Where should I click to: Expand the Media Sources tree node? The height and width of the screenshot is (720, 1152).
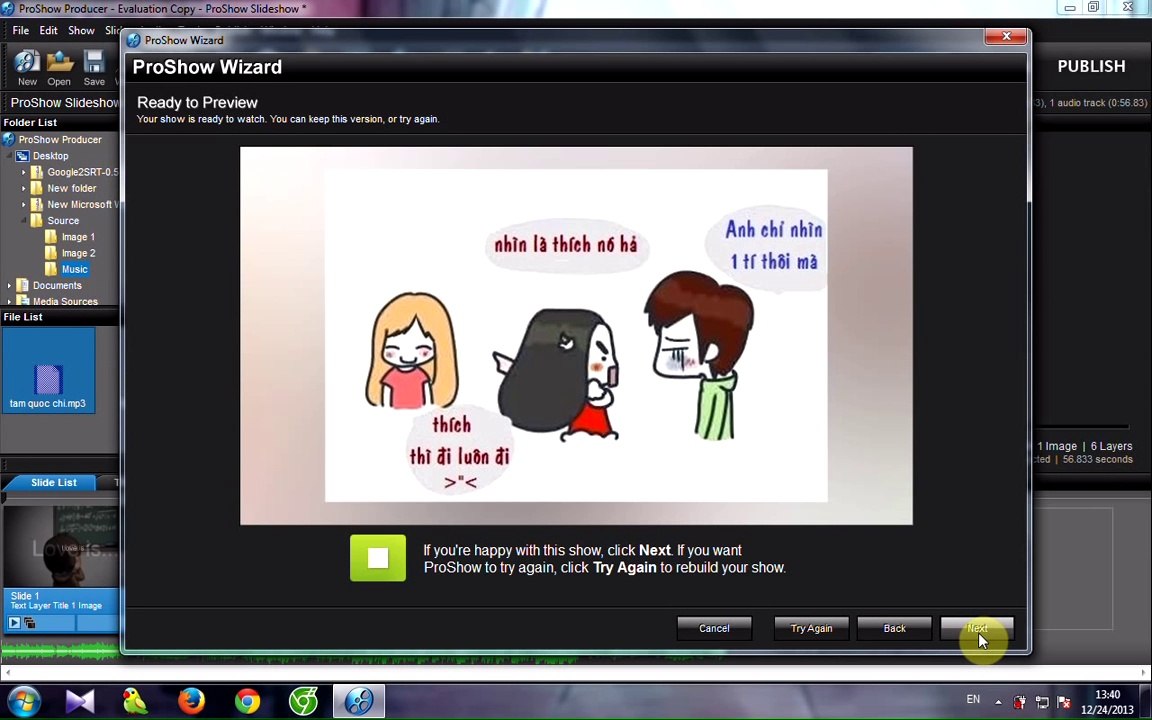click(9, 301)
